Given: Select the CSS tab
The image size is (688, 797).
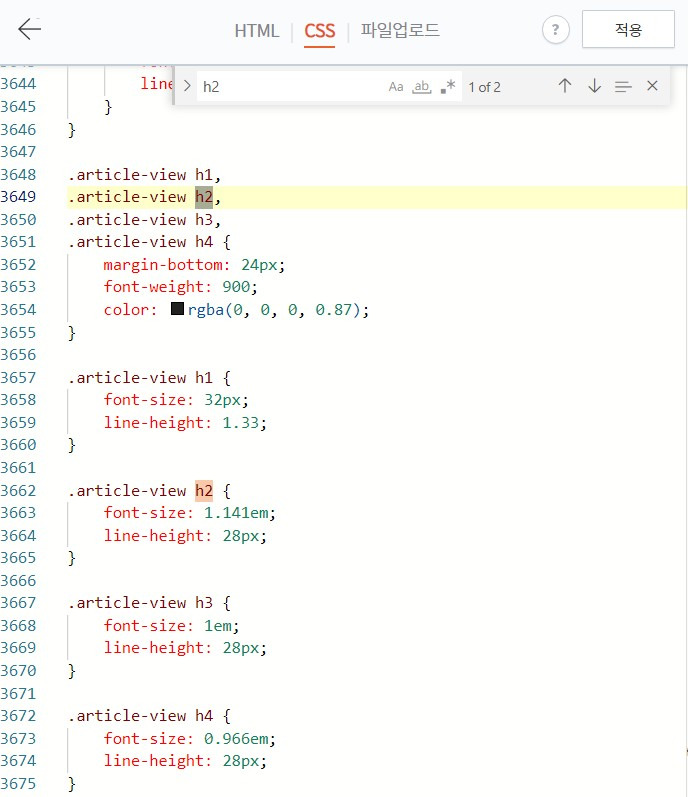Looking at the screenshot, I should click(320, 31).
